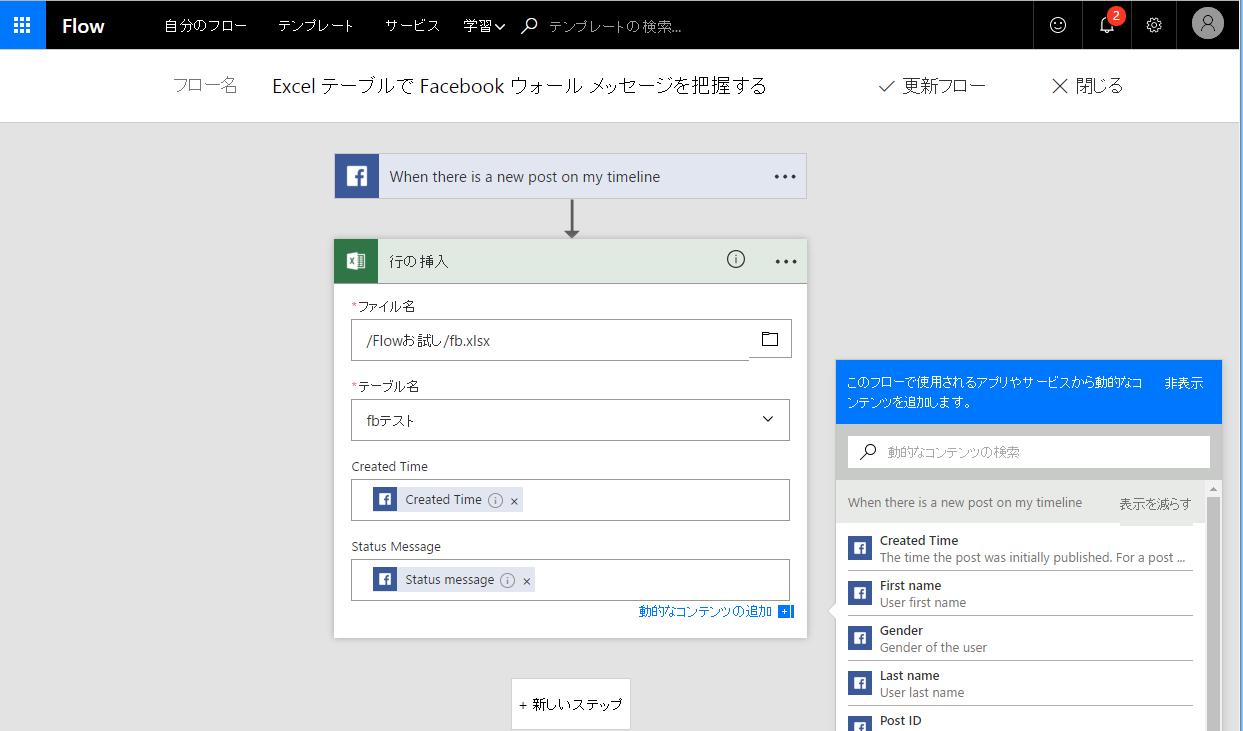
Task: Open the user profile avatar
Action: pyautogui.click(x=1208, y=24)
